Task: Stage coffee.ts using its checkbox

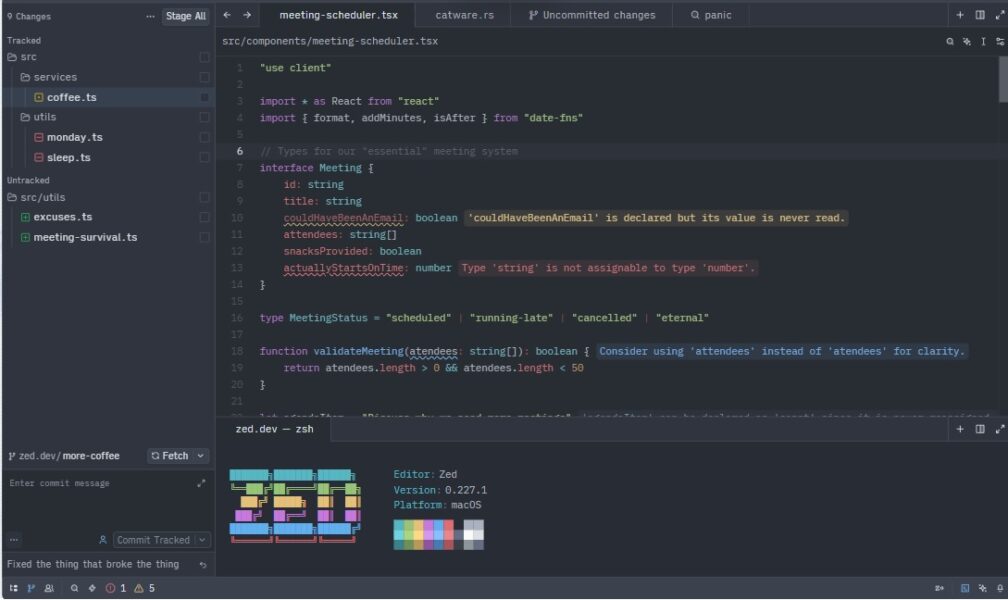Action: (x=203, y=97)
